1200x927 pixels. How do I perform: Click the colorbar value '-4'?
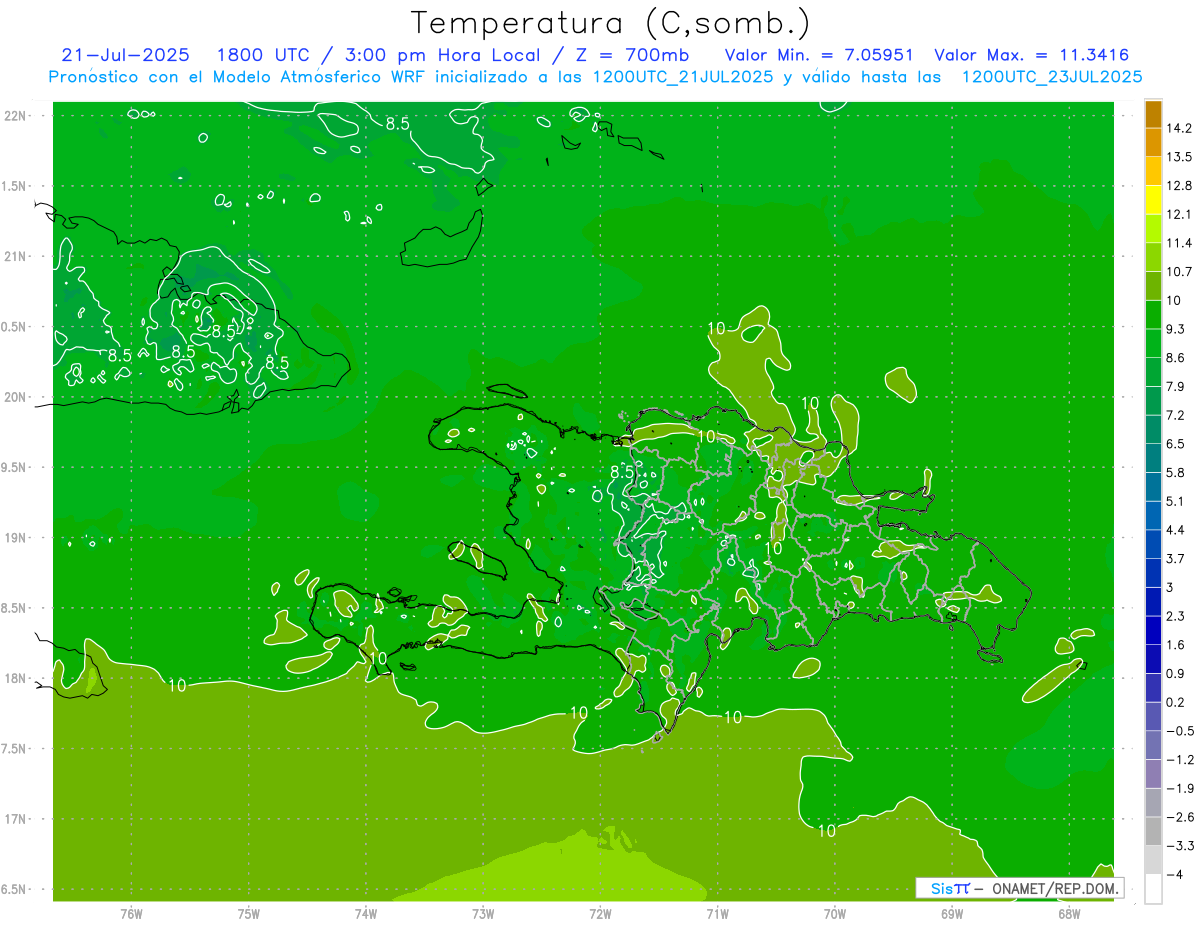pyautogui.click(x=1175, y=875)
